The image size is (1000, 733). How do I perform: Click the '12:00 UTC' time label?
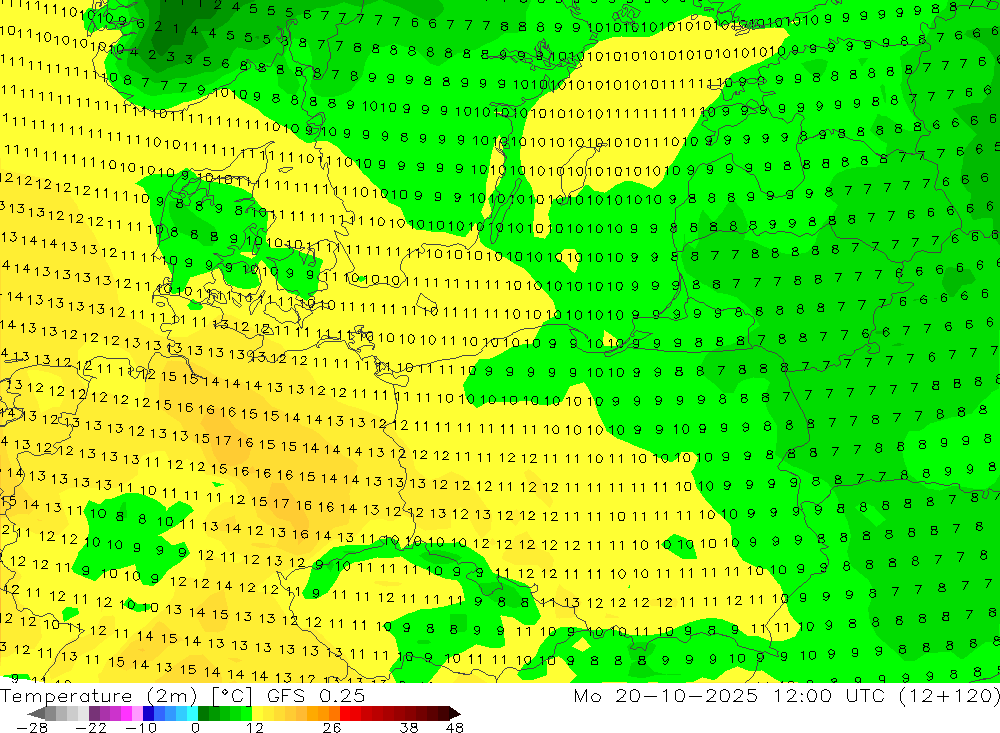(x=829, y=695)
